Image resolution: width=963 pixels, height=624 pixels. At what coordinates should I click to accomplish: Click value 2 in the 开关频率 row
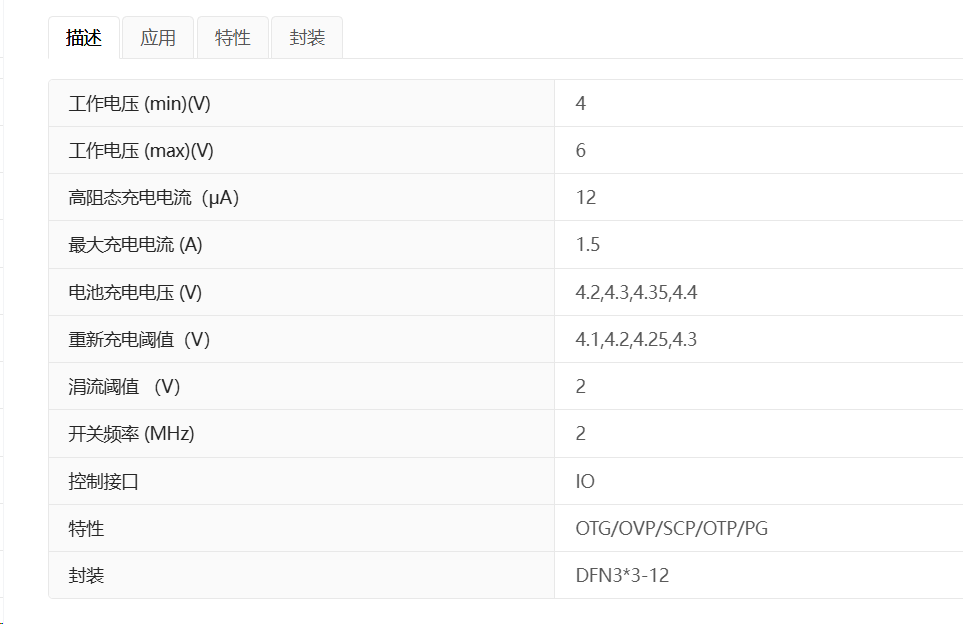click(x=580, y=434)
